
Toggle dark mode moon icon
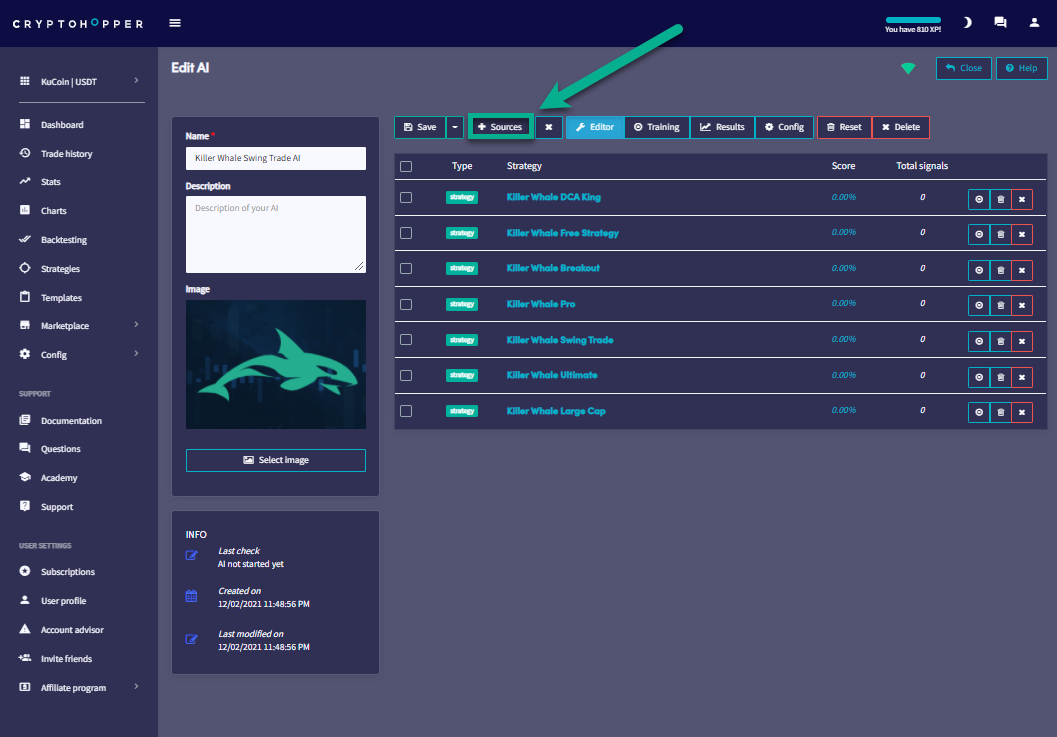(x=967, y=23)
